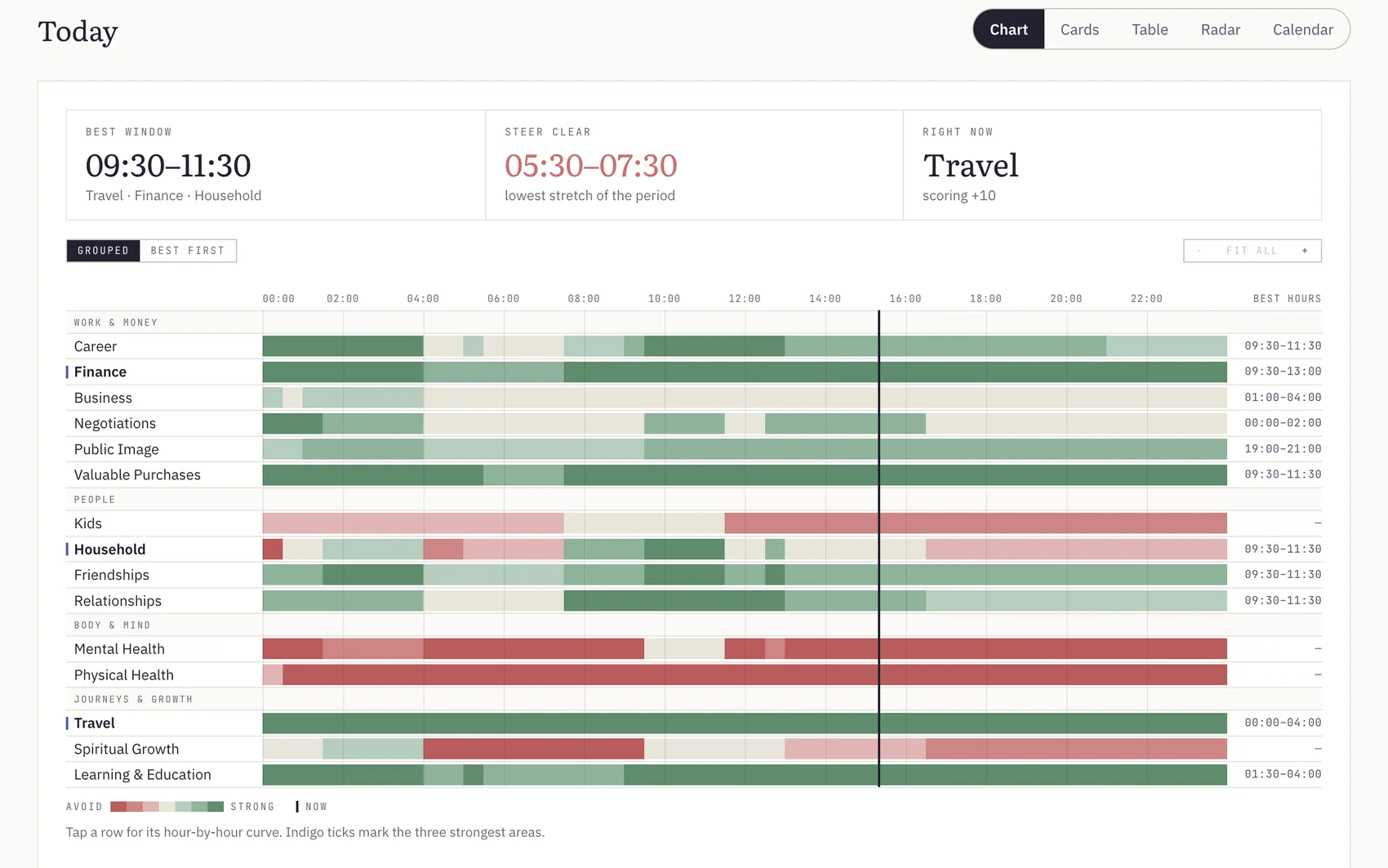Open the Public Image row
Screen dimensions: 1388x868
694,449
